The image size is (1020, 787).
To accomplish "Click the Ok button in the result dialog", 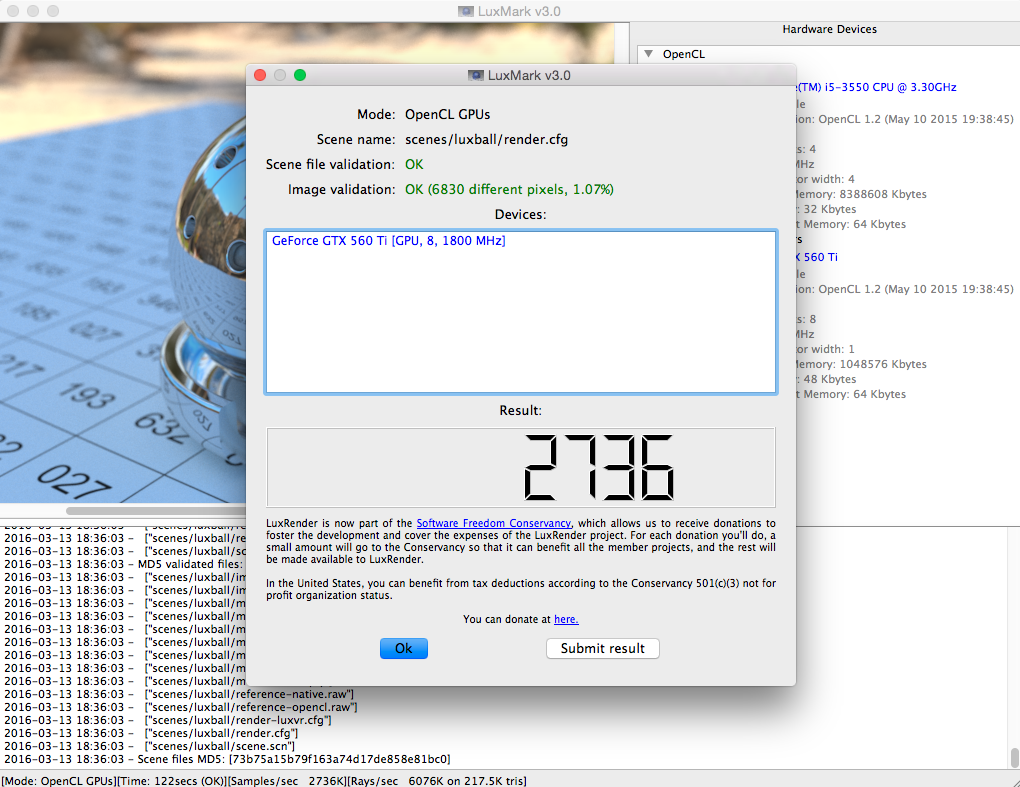I will click(x=403, y=648).
